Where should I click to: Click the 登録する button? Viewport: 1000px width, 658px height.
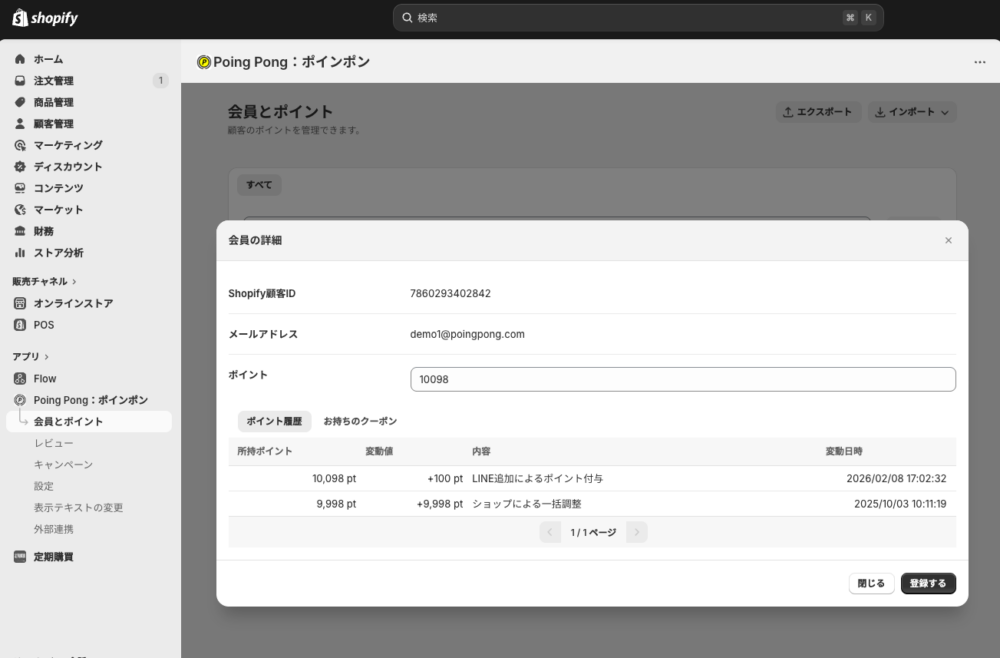(928, 584)
